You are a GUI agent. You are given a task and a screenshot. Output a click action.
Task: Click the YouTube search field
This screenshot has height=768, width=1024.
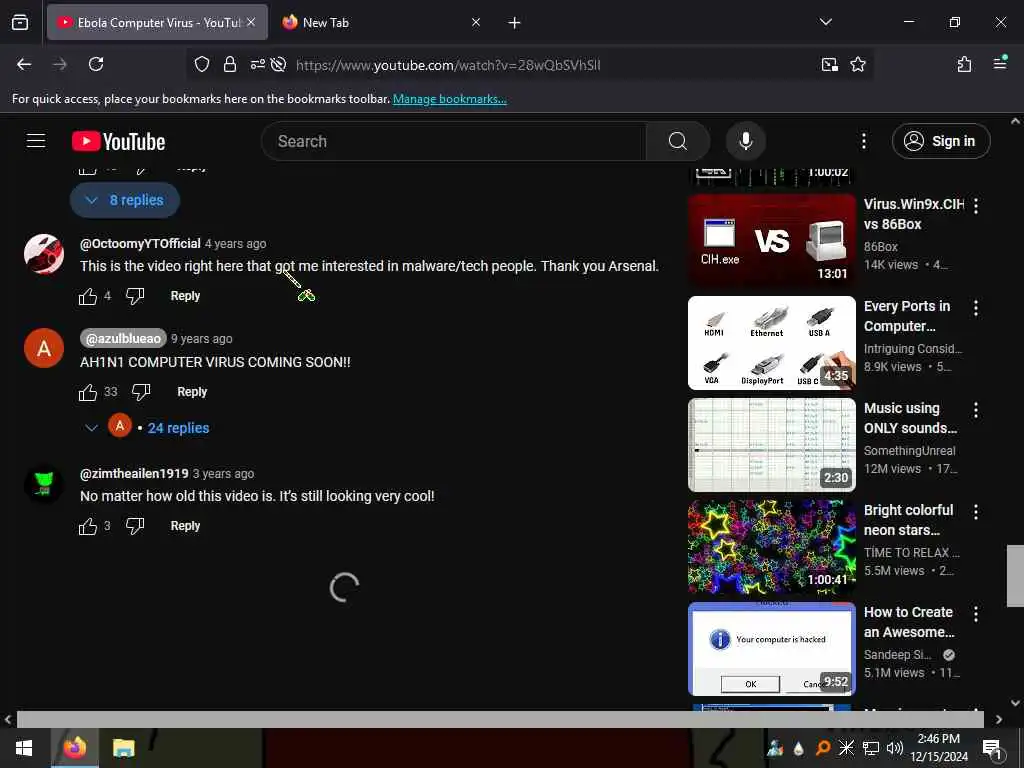point(454,141)
